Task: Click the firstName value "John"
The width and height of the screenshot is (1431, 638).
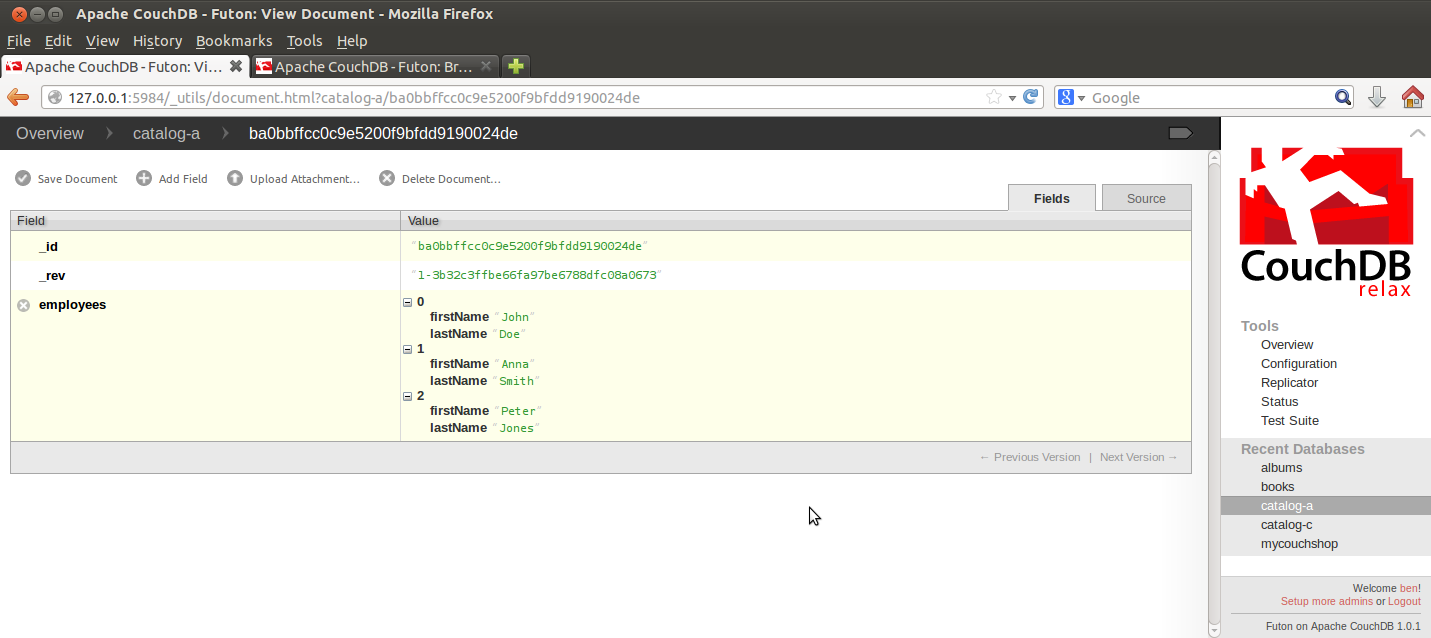Action: 515,317
